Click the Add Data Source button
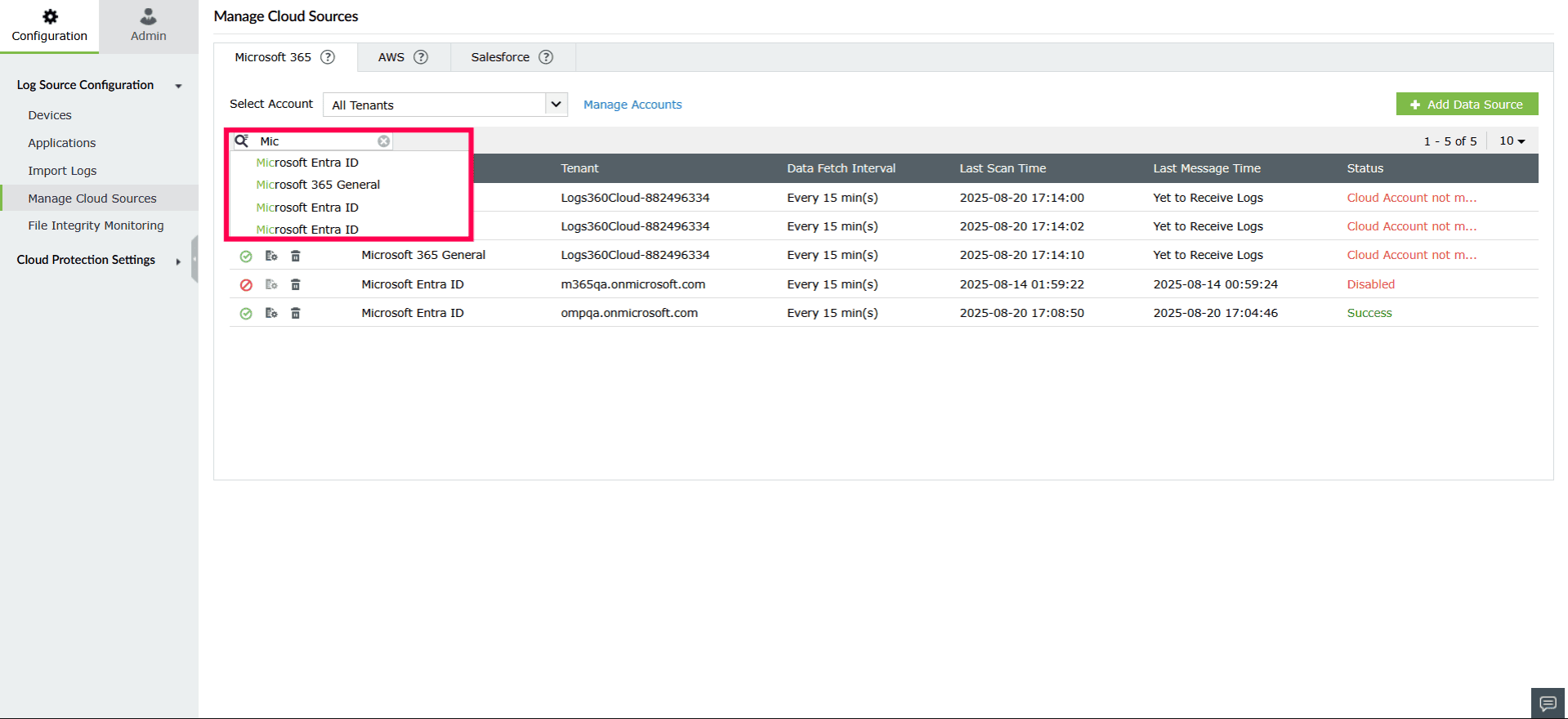The image size is (1568, 719). click(1467, 105)
